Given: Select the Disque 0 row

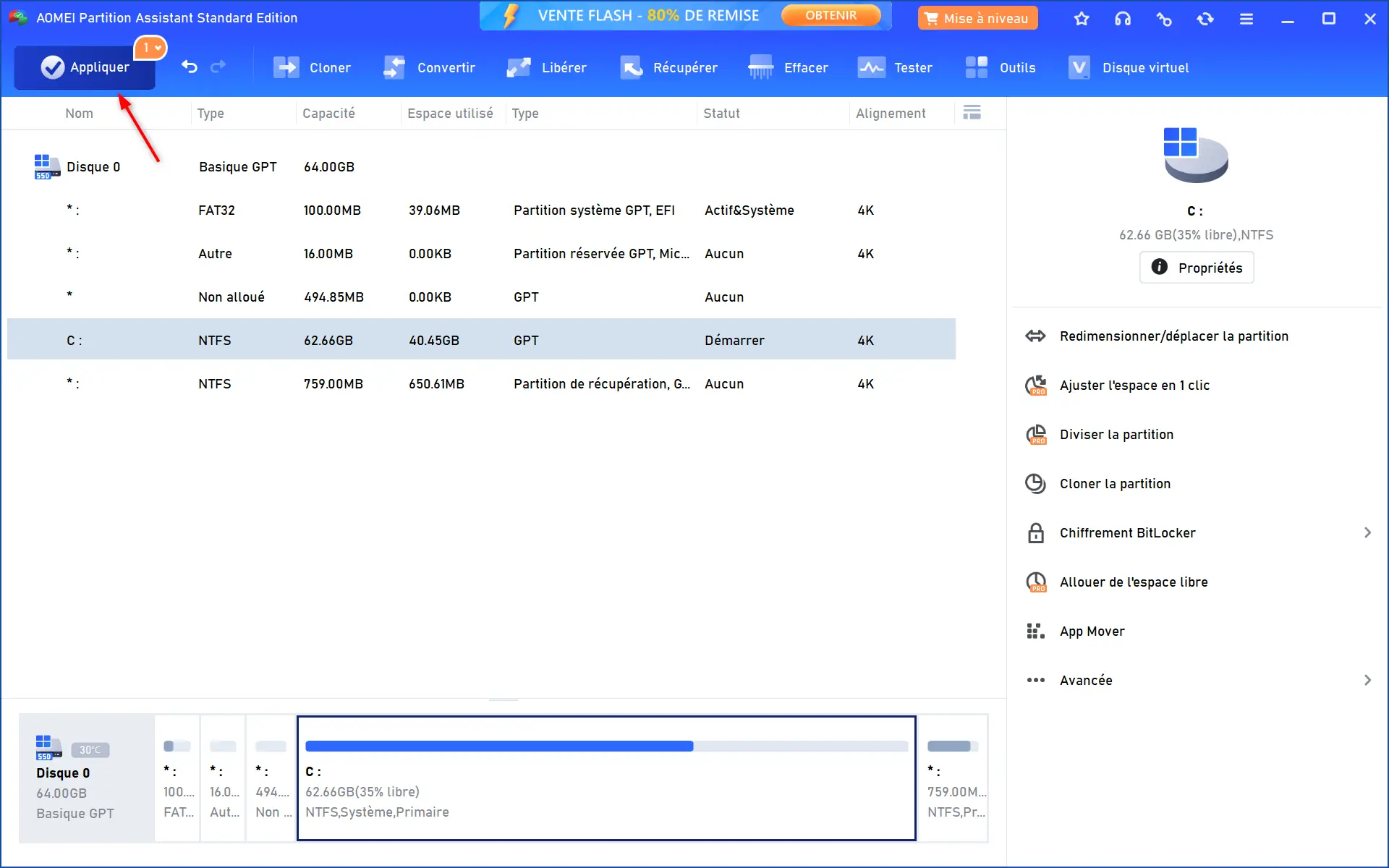Looking at the screenshot, I should click(481, 167).
